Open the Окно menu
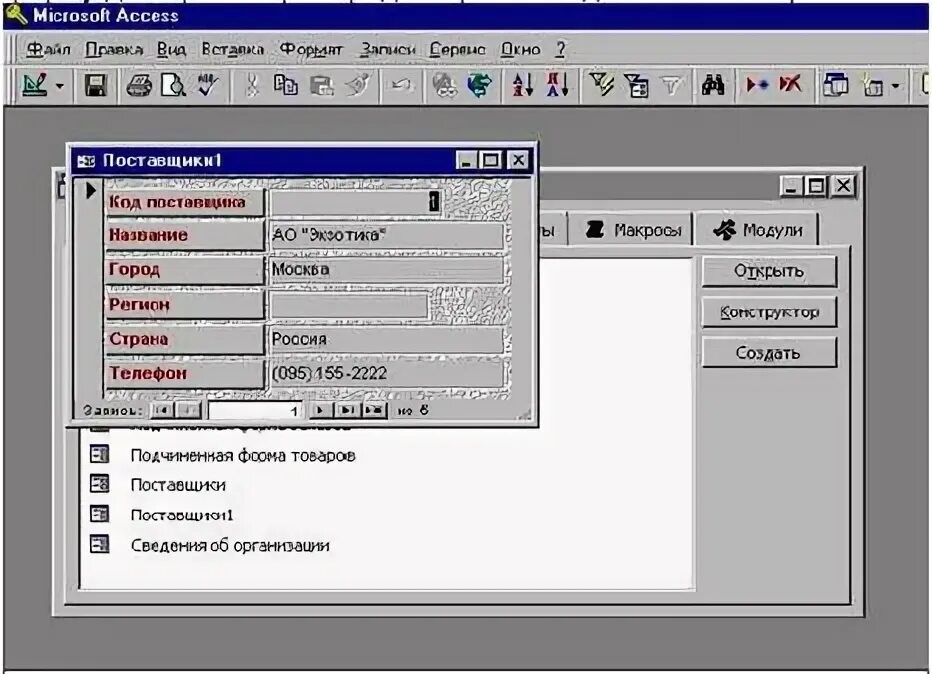This screenshot has height=674, width=932. (520, 49)
